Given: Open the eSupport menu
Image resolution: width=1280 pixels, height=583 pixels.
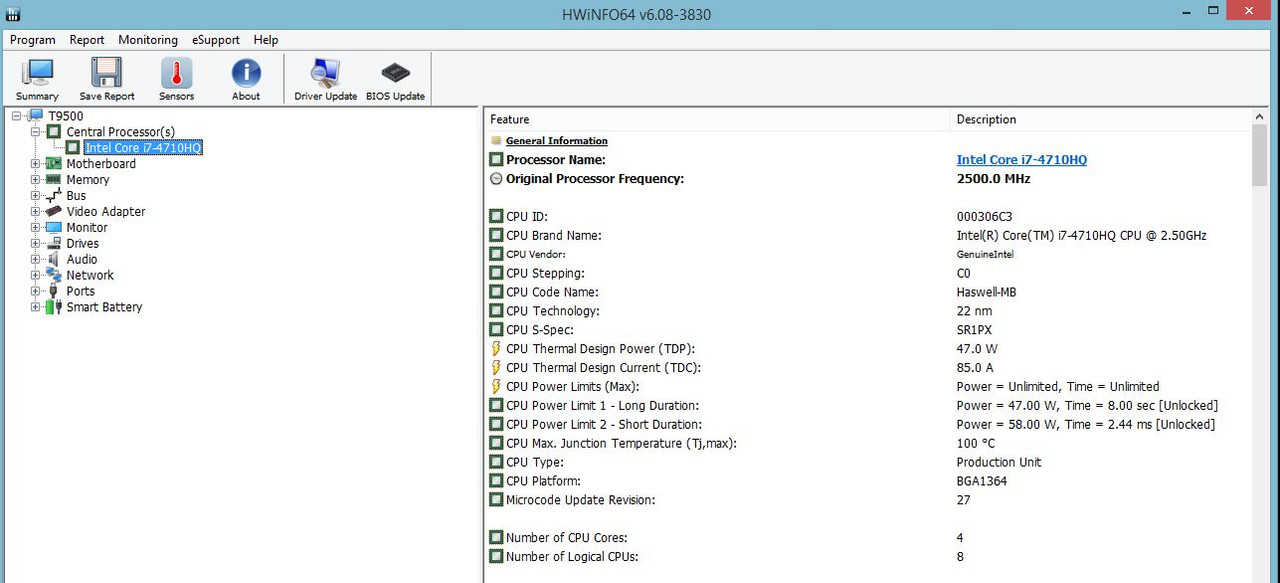Looking at the screenshot, I should click(216, 40).
